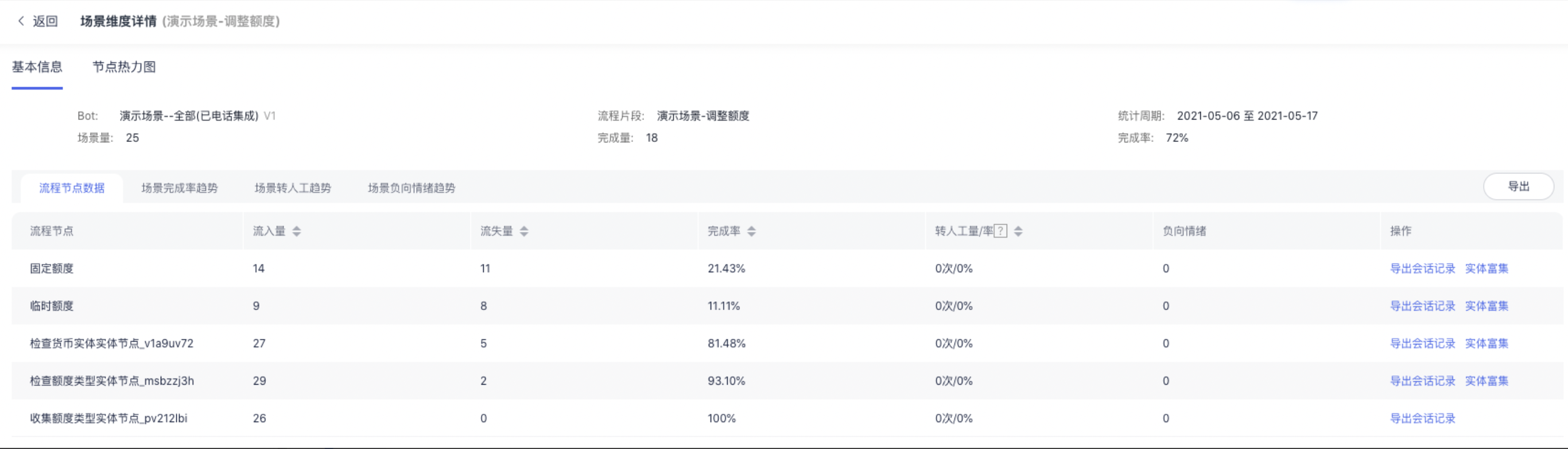The image size is (1568, 449).
Task: Select the 固定额度 node name cell
Action: point(52,269)
